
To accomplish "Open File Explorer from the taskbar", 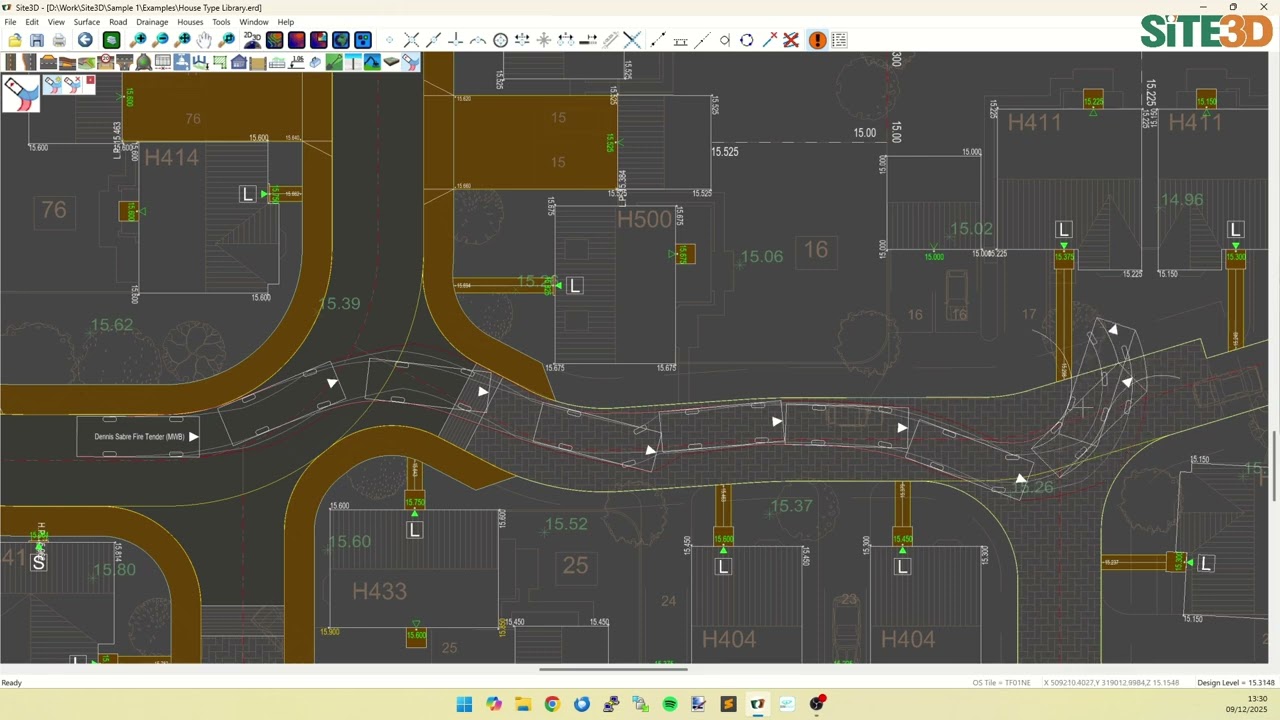I will [523, 704].
